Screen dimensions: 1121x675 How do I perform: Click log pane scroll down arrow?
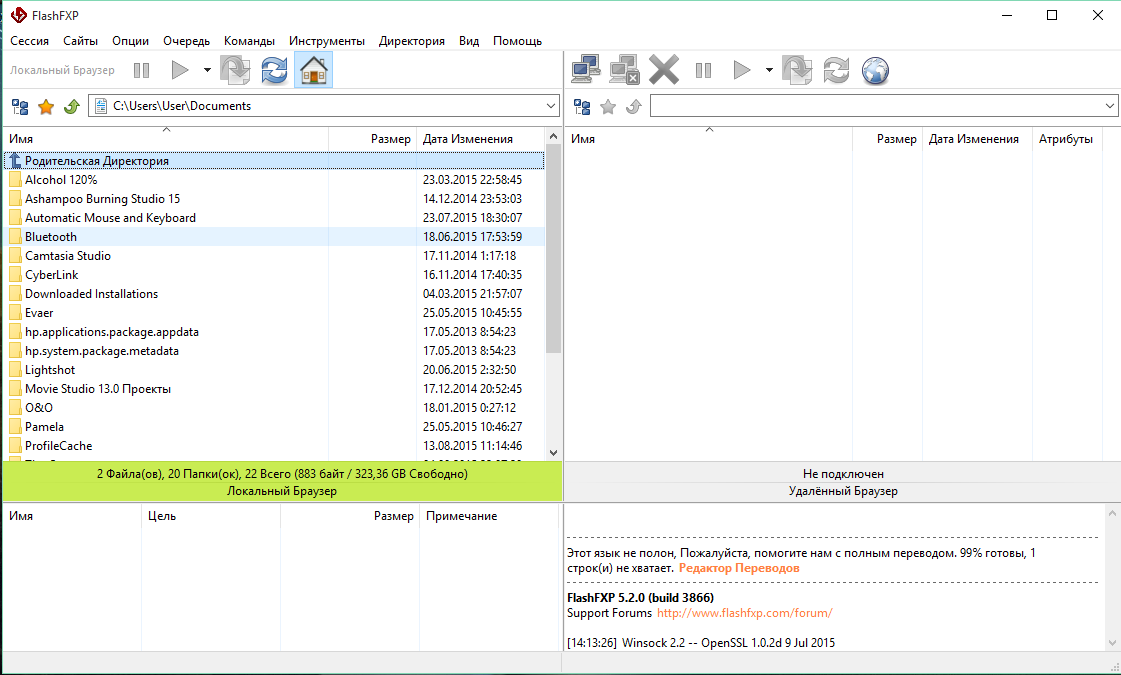coord(1112,643)
